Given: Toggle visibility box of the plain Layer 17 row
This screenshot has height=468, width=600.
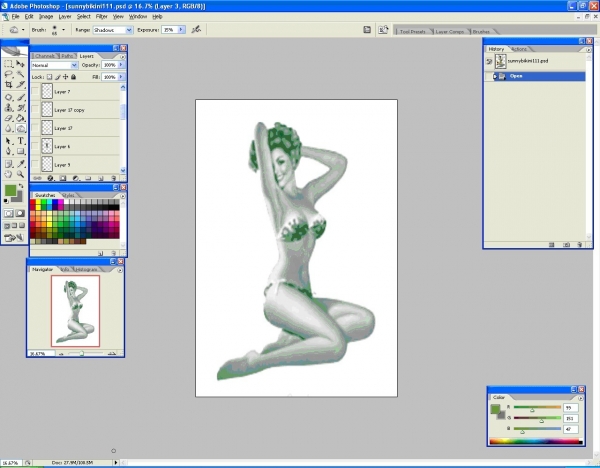Looking at the screenshot, I should pyautogui.click(x=35, y=128).
